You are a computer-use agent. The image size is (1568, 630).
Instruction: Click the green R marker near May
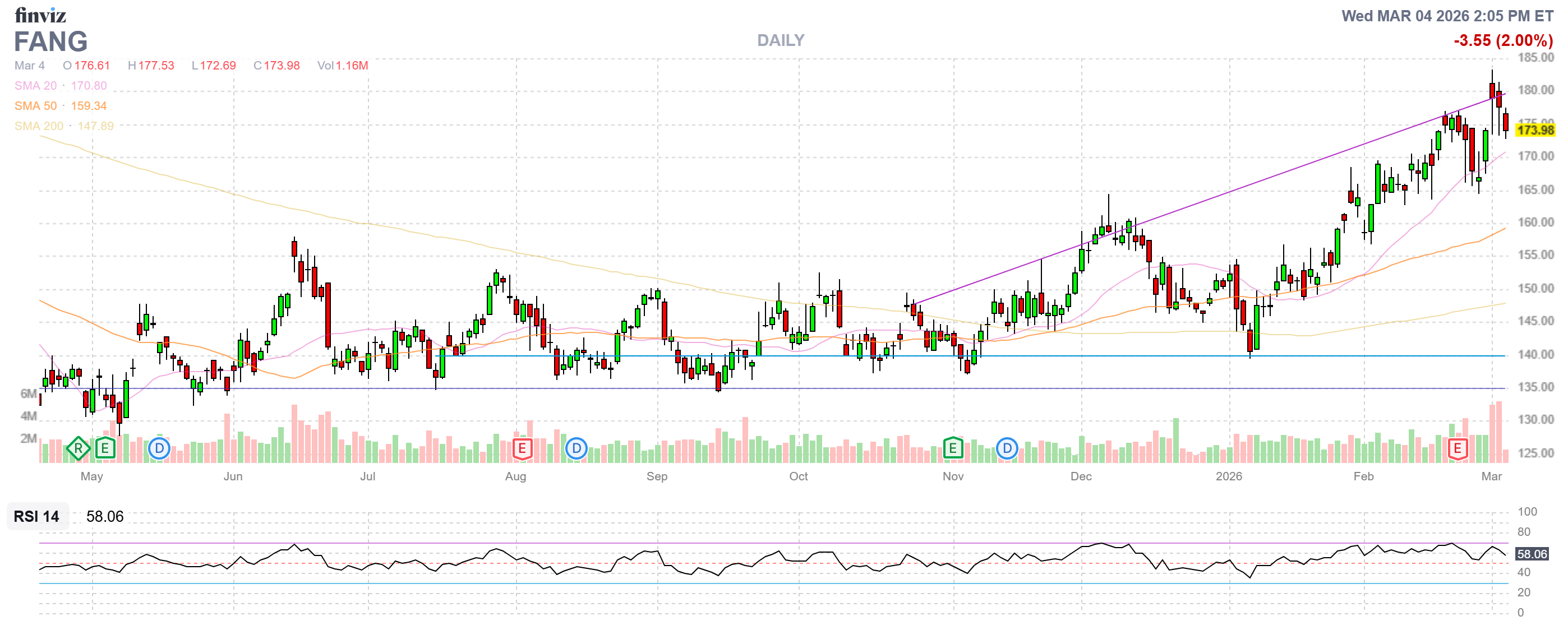click(78, 450)
